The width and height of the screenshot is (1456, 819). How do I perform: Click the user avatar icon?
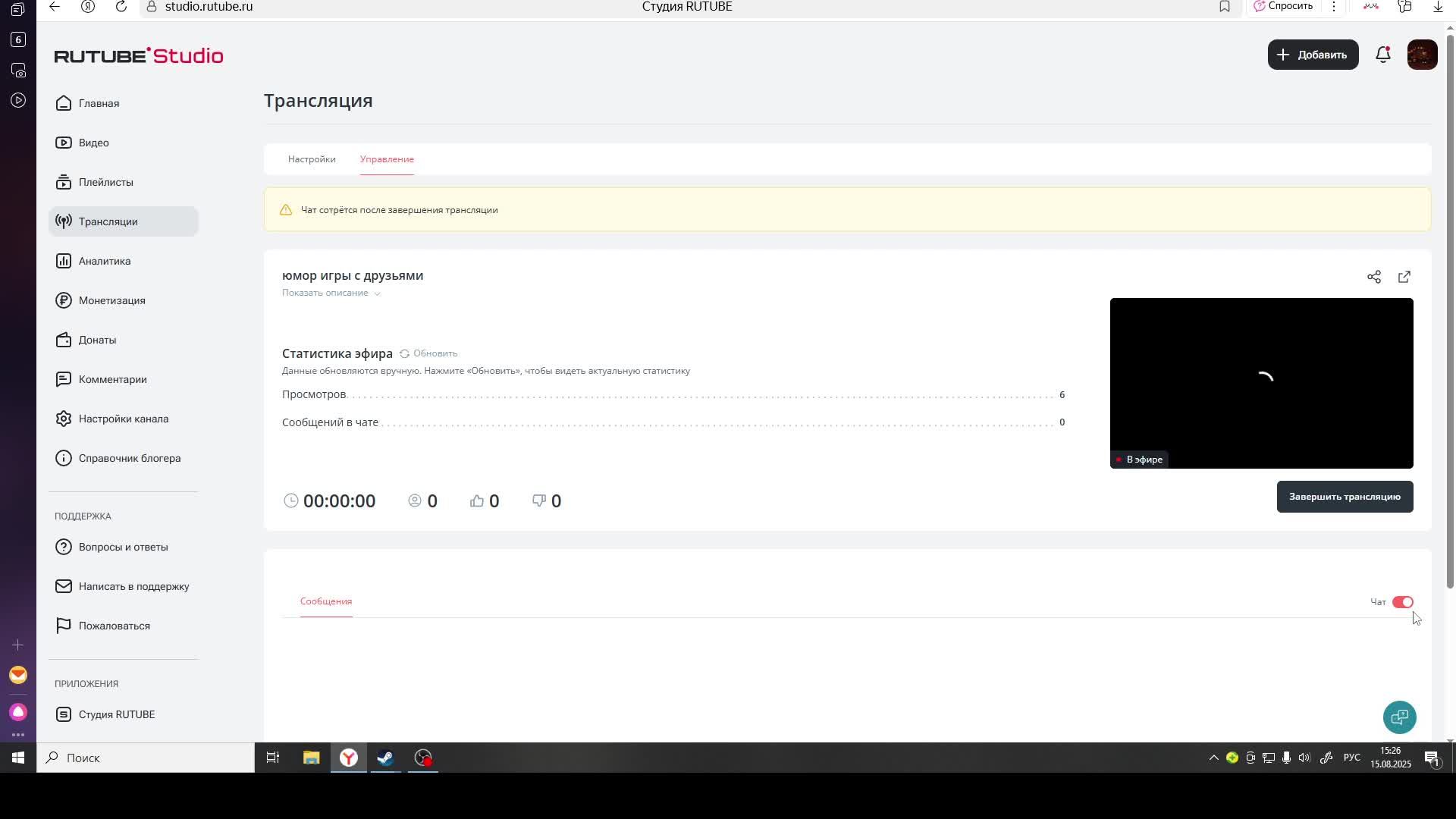pos(1422,55)
